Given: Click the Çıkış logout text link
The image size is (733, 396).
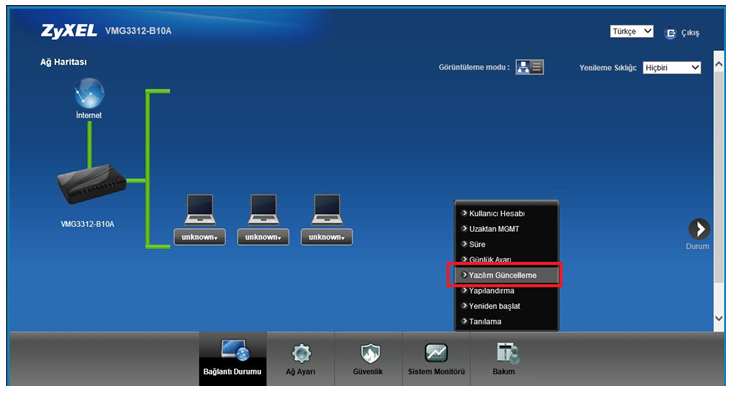Looking at the screenshot, I should tap(690, 33).
